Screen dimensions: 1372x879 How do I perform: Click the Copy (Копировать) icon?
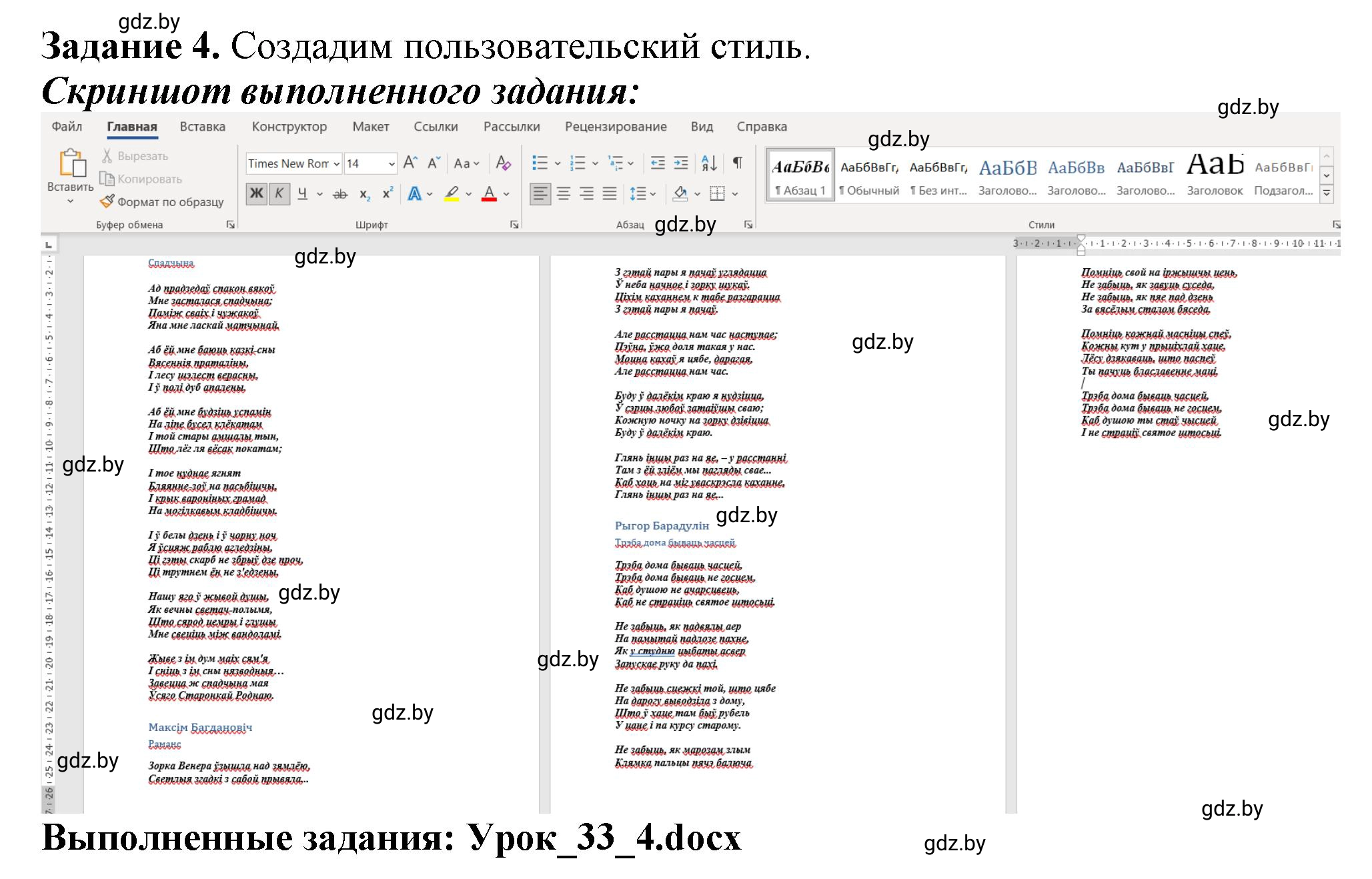[x=107, y=179]
